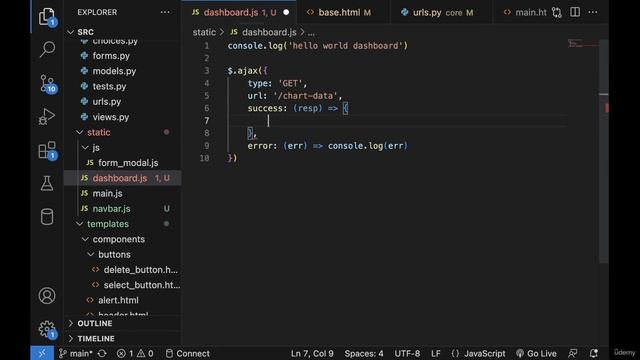
Task: Switch to dashboard.js tab
Action: 239,13
